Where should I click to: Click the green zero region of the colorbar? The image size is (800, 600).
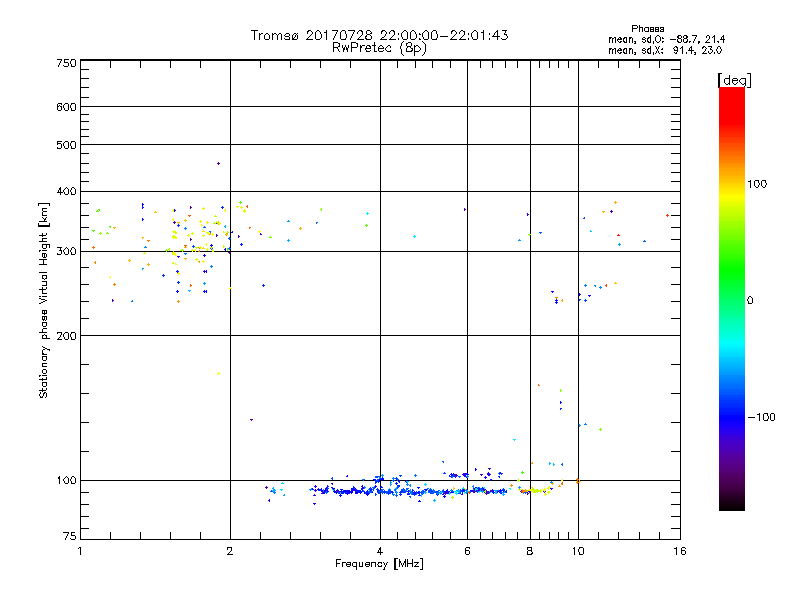pos(732,300)
